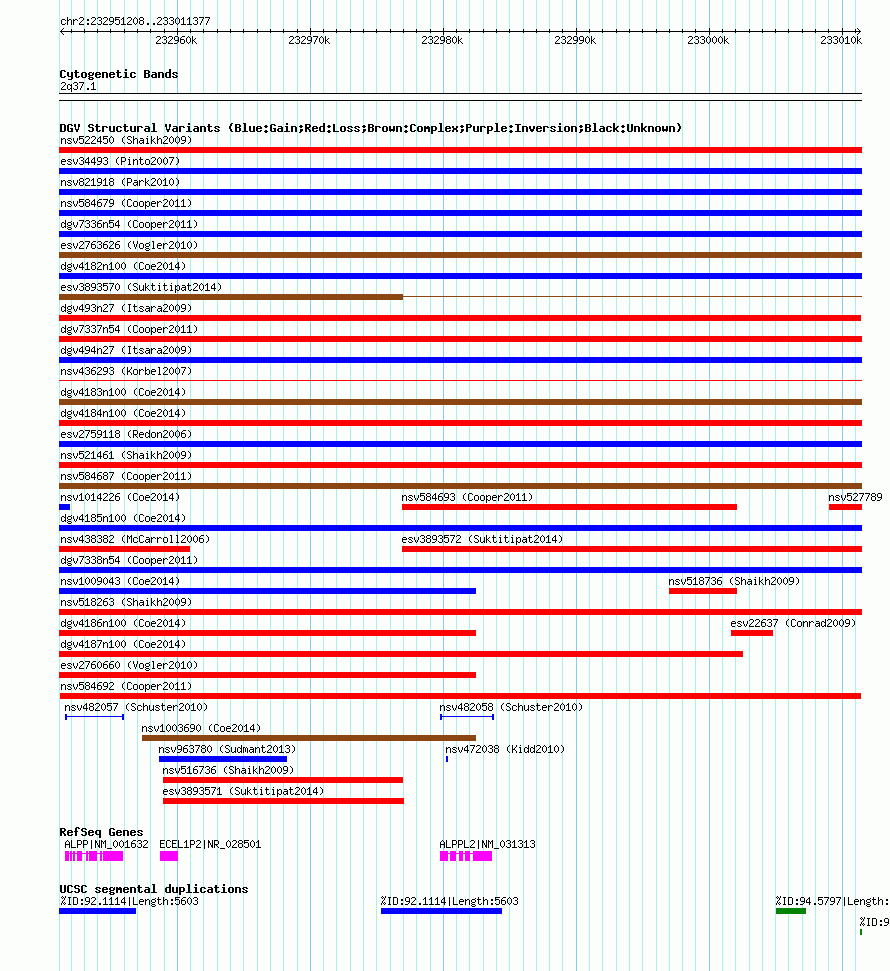Screen dimensions: 890x971
Task: Select nsv518263 (Shaikh2009) label
Action: (126, 603)
